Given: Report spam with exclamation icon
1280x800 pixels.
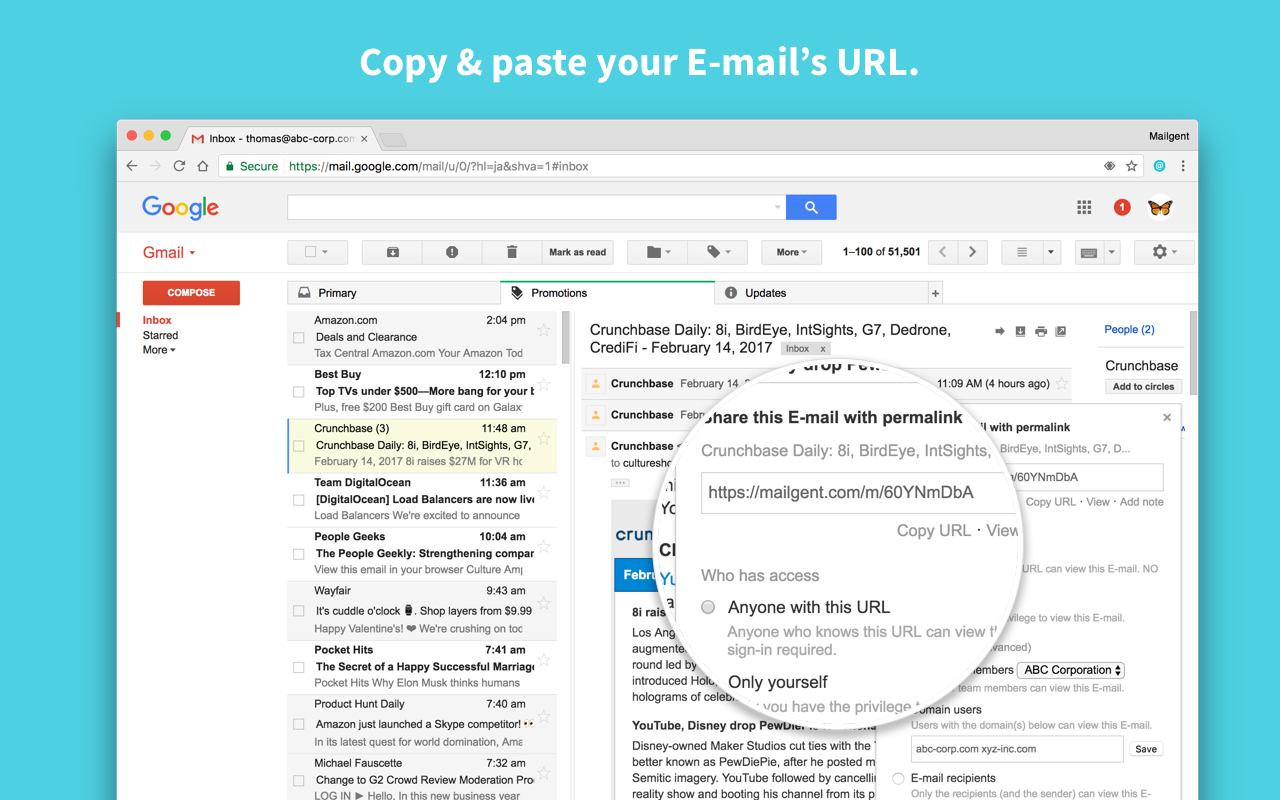Looking at the screenshot, I should 452,252.
